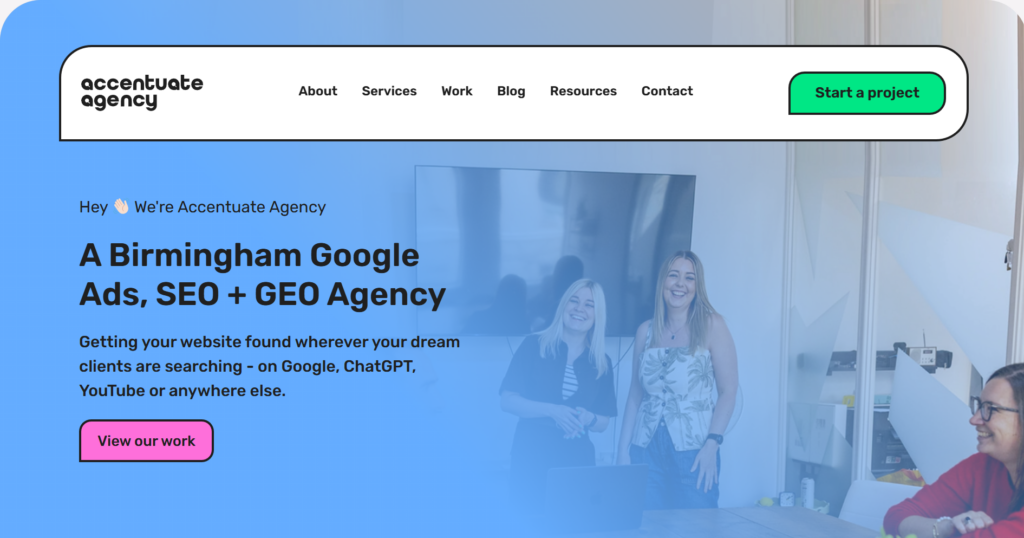This screenshot has height=538, width=1024.
Task: Go to the Services menu item
Action: (389, 91)
